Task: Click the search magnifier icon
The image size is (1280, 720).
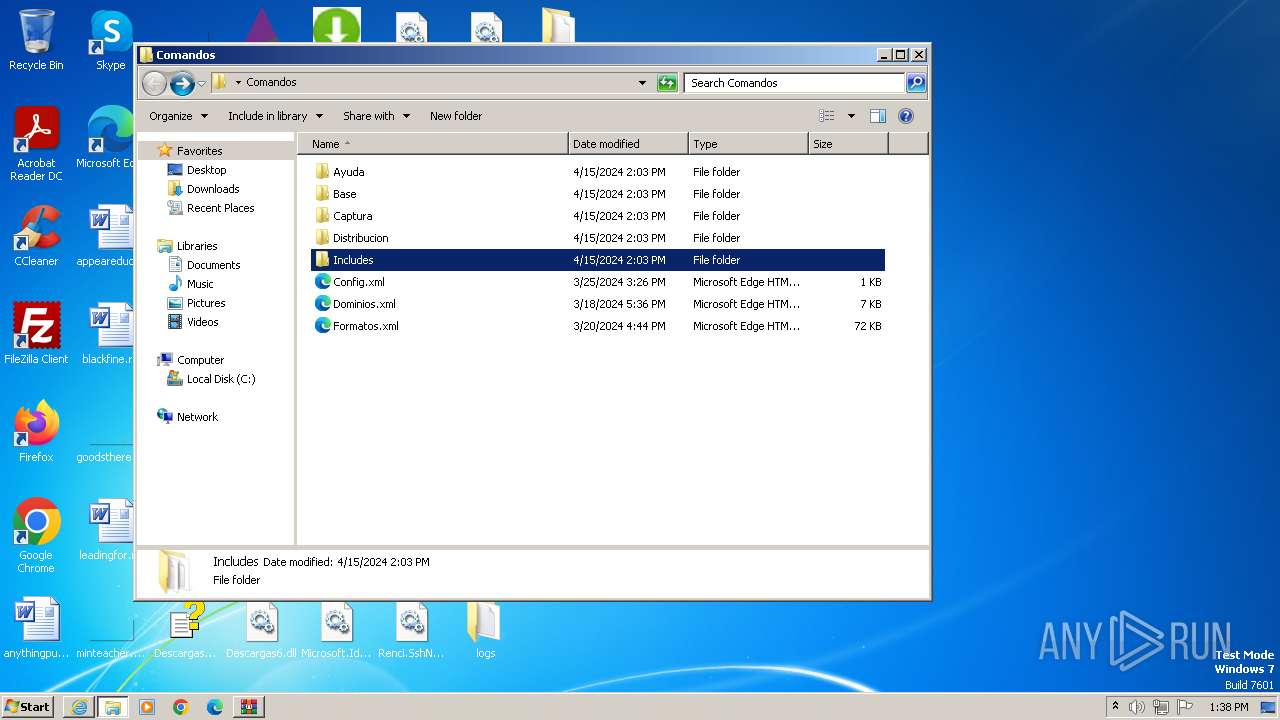Action: [916, 83]
